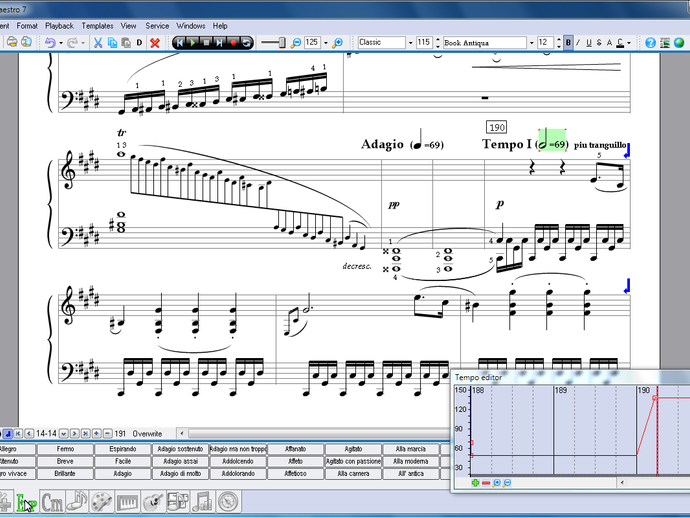Screen dimensions: 690x518
Task: Open the notes palette tab icon
Action: [x=77, y=502]
